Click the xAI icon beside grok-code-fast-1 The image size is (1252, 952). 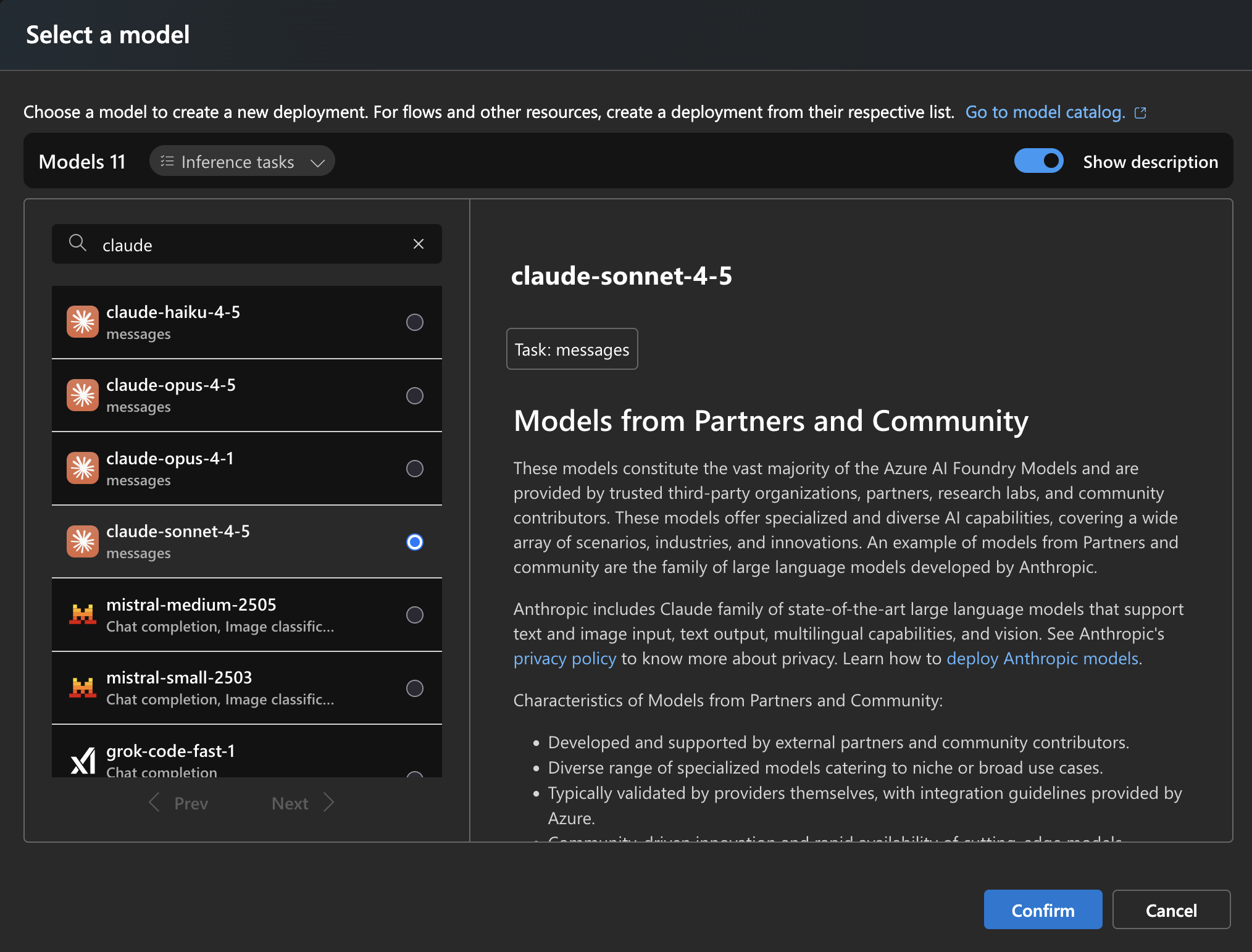[82, 760]
